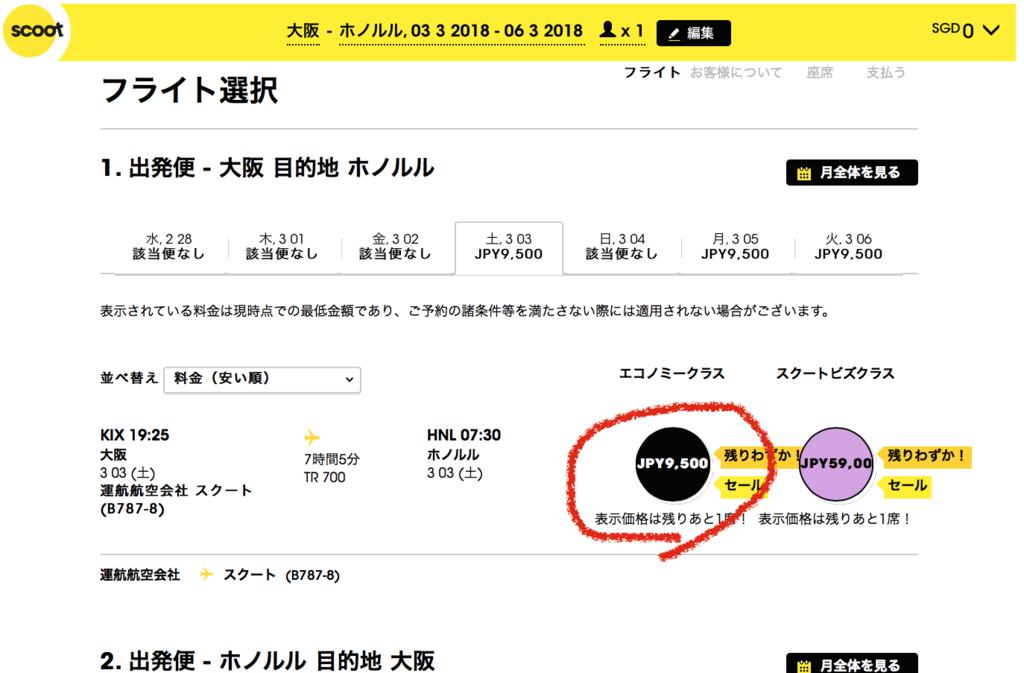Open the 並べ替え sort dropdown

pos(262,379)
